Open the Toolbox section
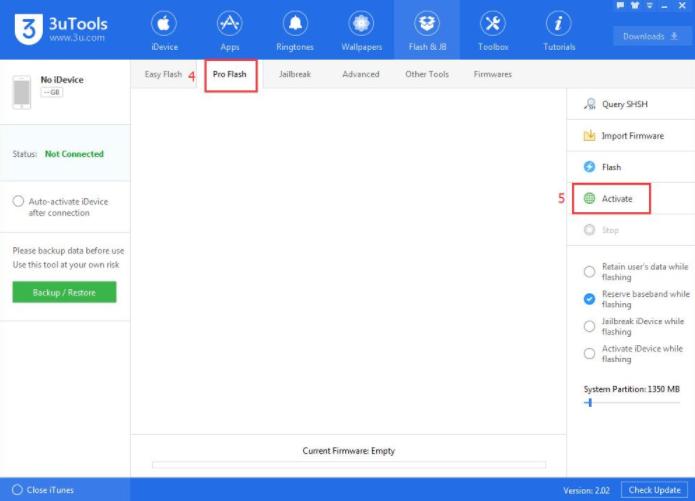695x501 pixels. click(x=493, y=30)
